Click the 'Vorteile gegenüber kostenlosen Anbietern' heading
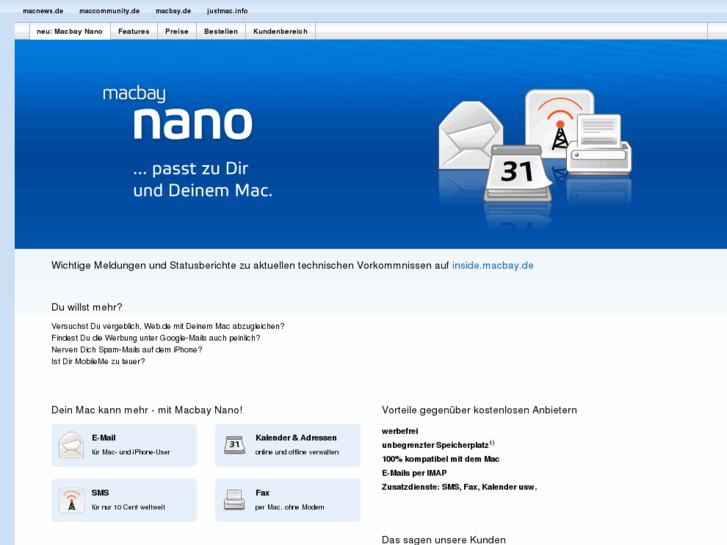The width and height of the screenshot is (727, 545). [479, 410]
